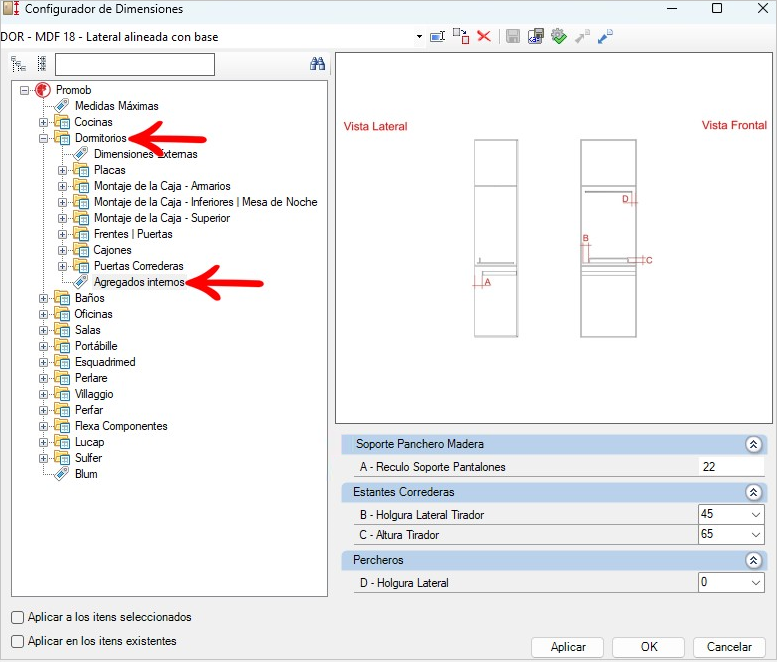
Task: Click the binoculars search icon
Action: click(317, 63)
